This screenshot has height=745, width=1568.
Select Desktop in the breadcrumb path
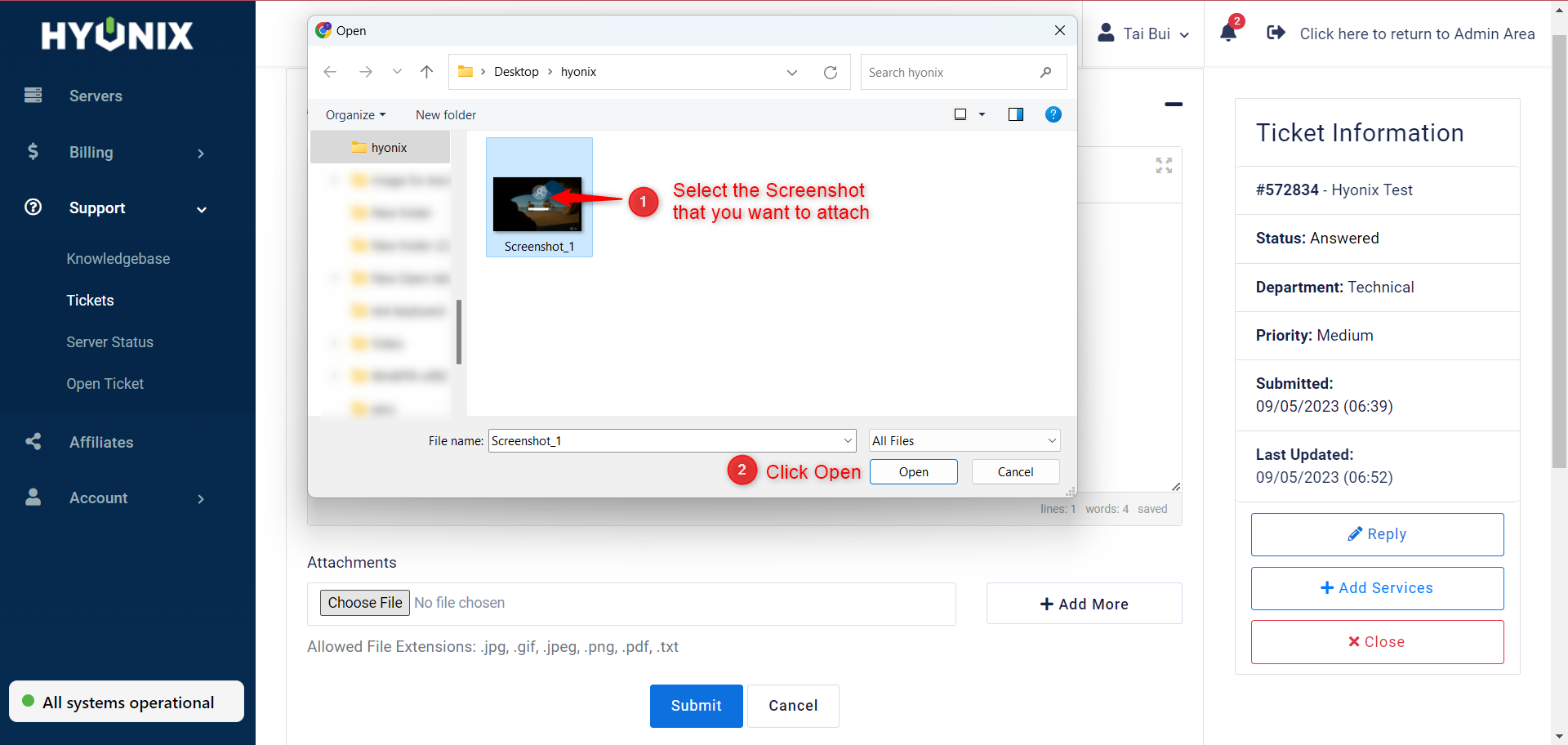[x=516, y=72]
